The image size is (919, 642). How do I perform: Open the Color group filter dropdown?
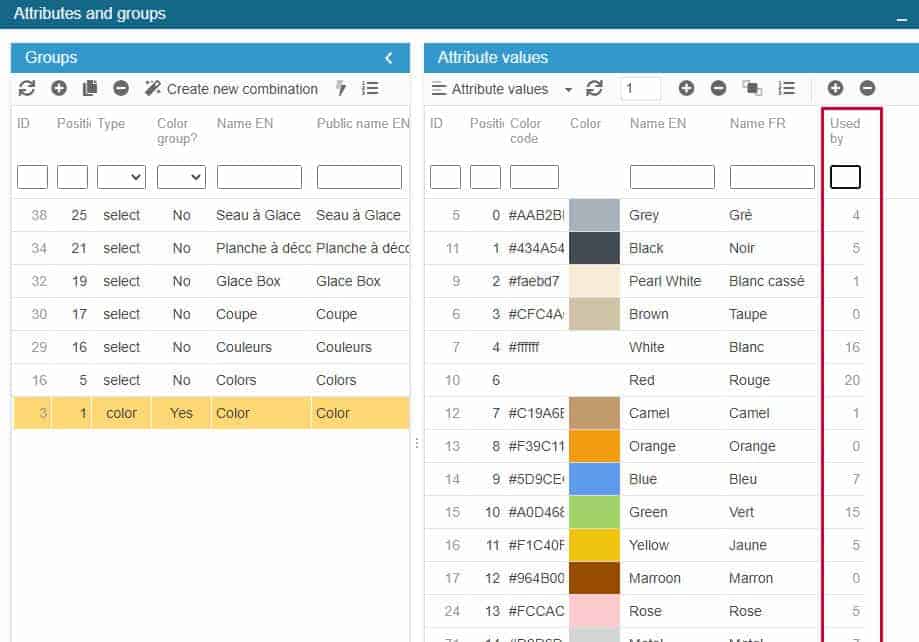click(181, 177)
